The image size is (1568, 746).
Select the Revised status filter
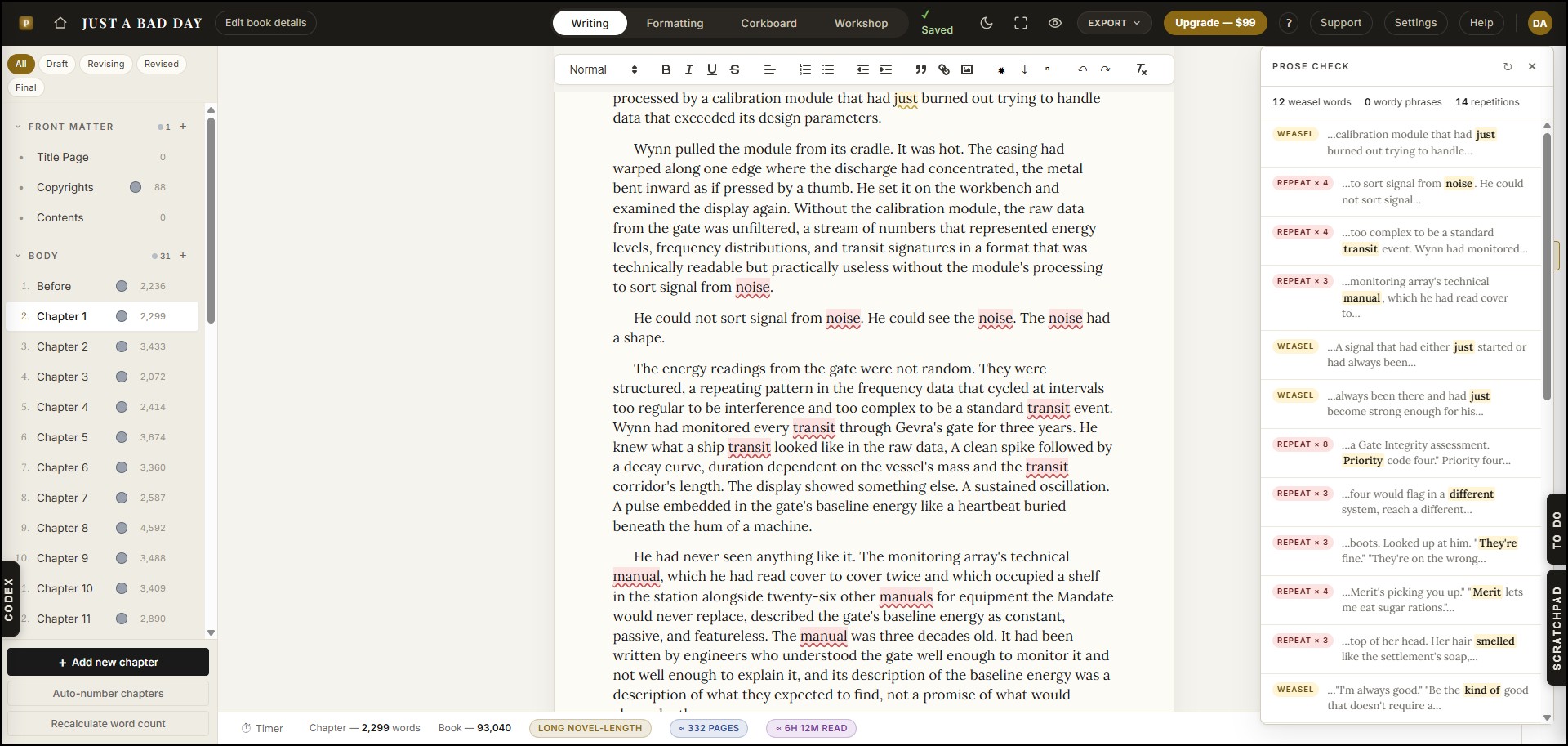pos(162,64)
